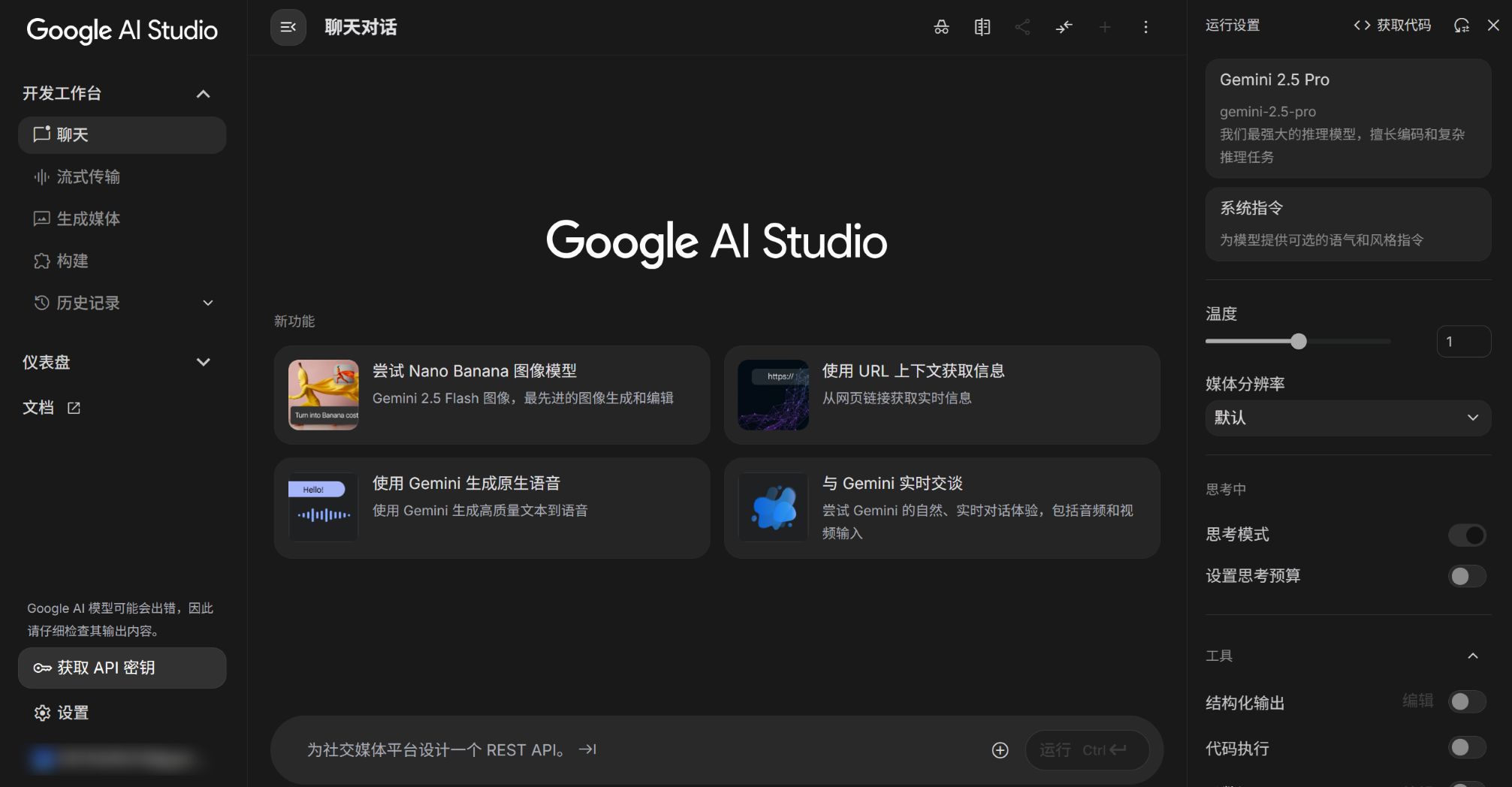Viewport: 1512px width, 787px height.
Task: Toggle the 思考模式 switch
Action: (1466, 535)
